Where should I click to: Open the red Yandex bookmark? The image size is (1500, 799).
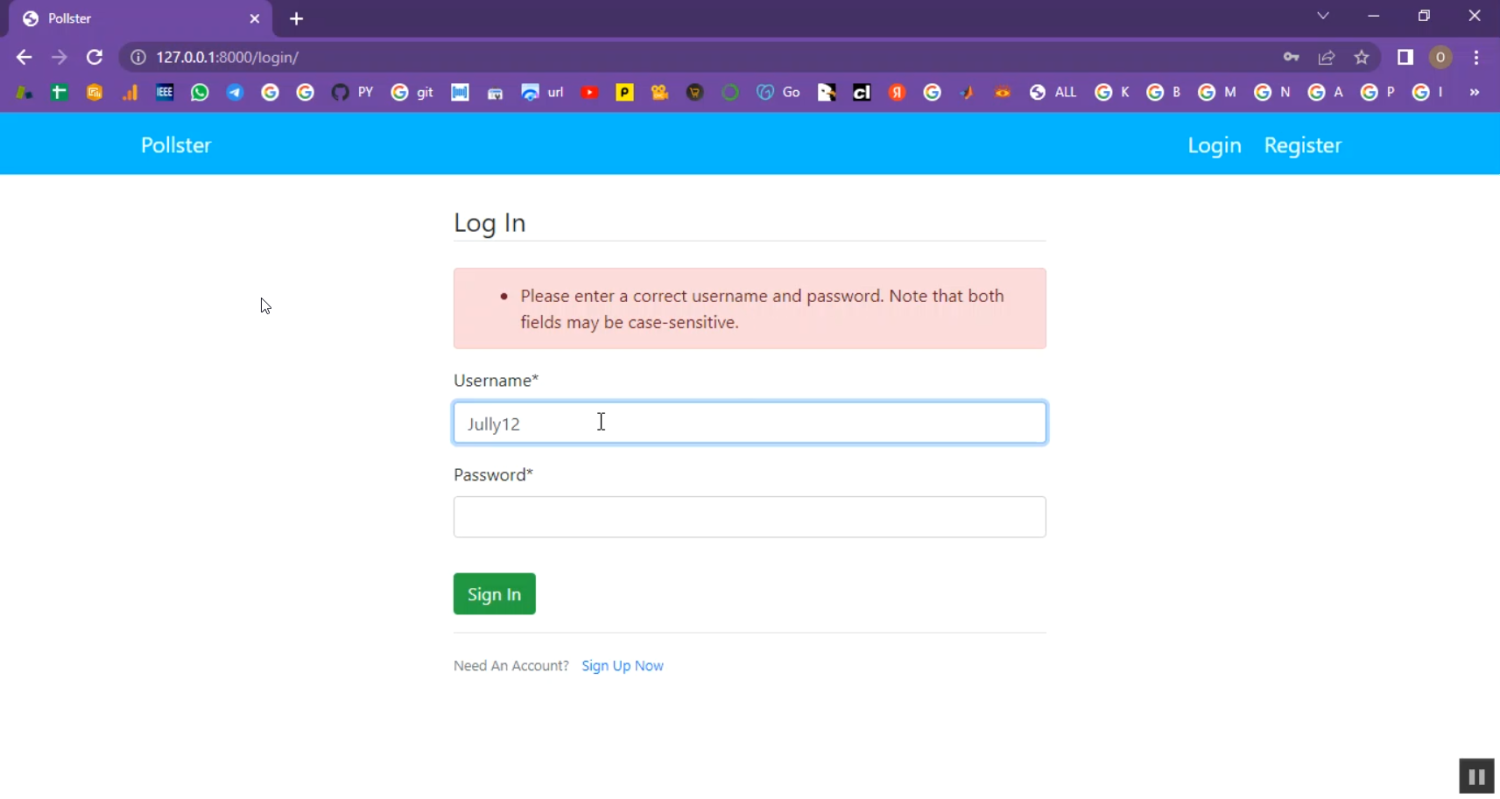coord(897,92)
